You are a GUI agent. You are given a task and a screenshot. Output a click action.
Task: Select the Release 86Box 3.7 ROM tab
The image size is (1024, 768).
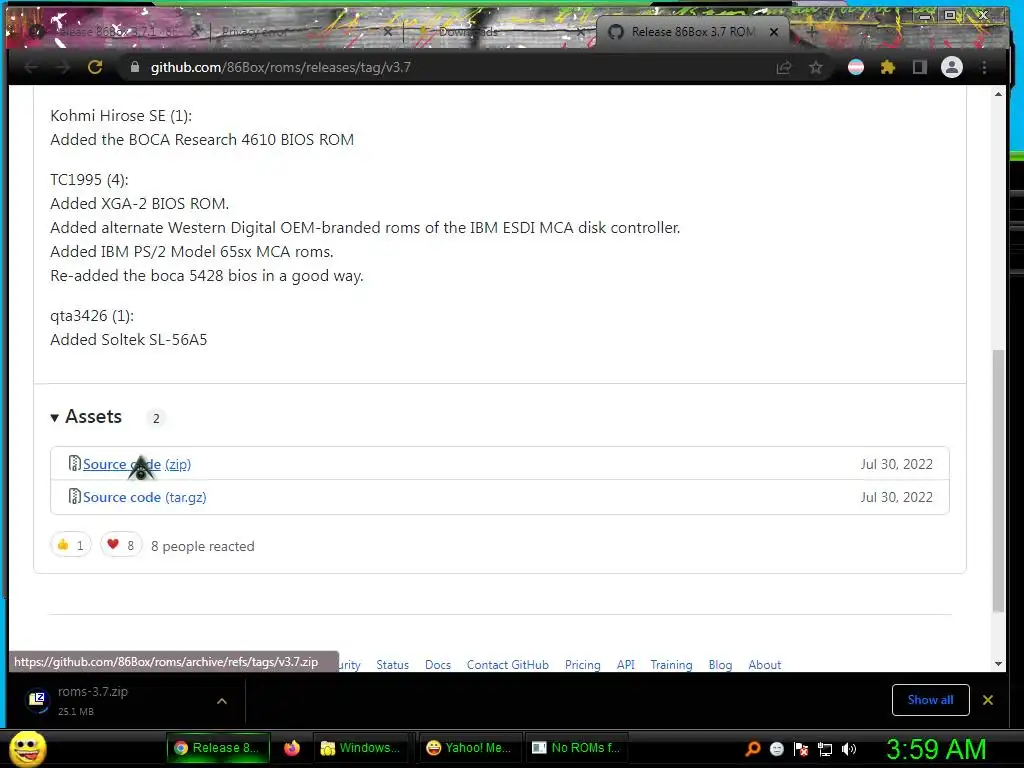(x=692, y=31)
